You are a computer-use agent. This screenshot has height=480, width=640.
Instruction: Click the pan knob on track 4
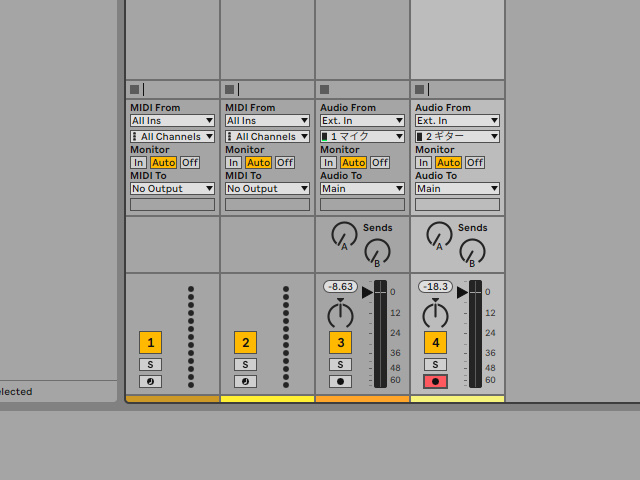click(x=435, y=315)
